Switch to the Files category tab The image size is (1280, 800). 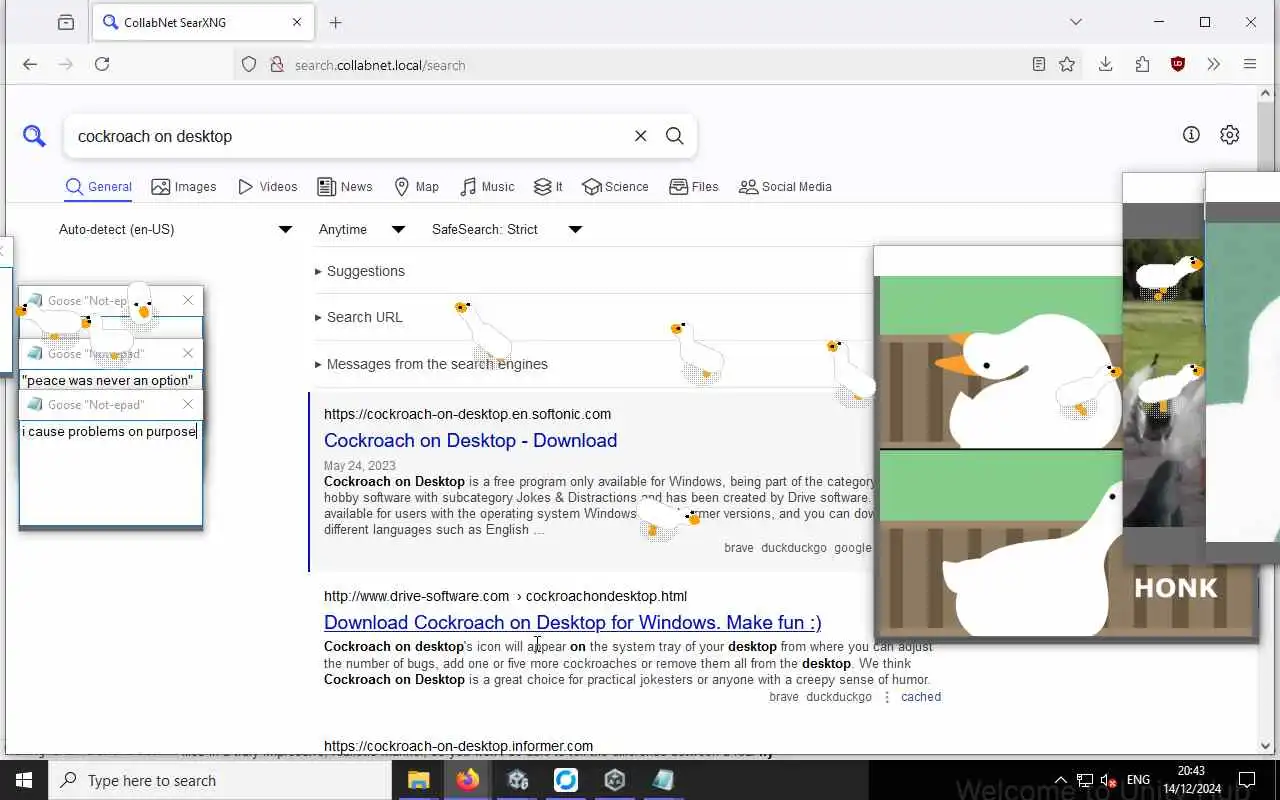click(x=694, y=187)
